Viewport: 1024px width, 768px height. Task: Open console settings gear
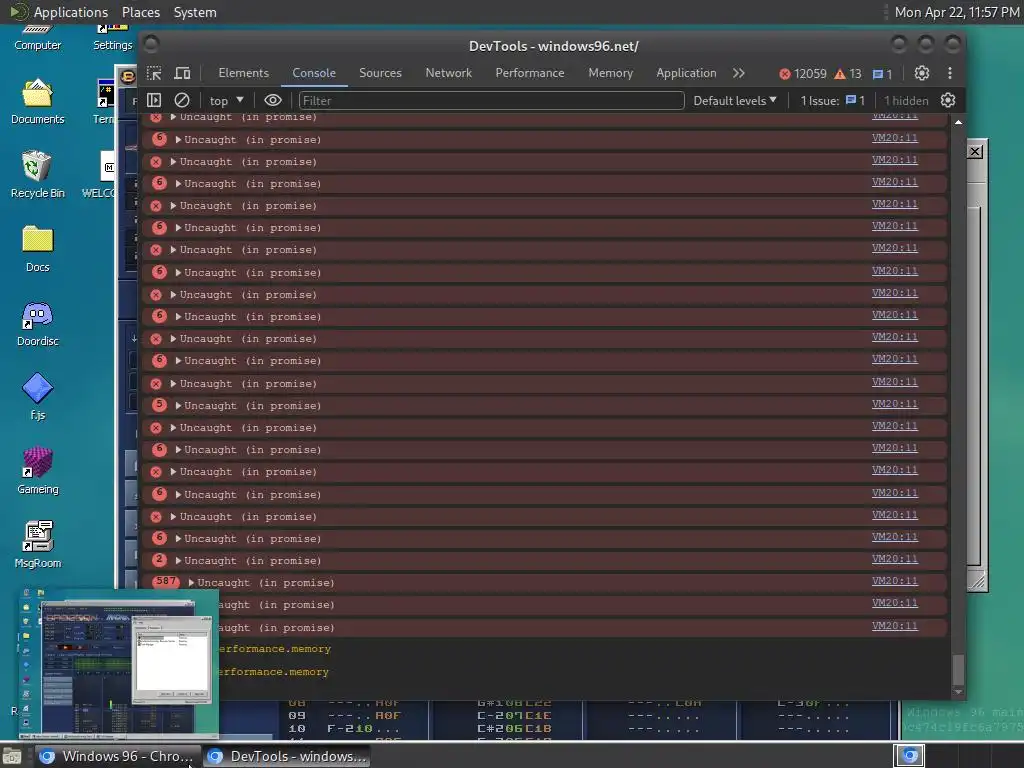click(948, 100)
